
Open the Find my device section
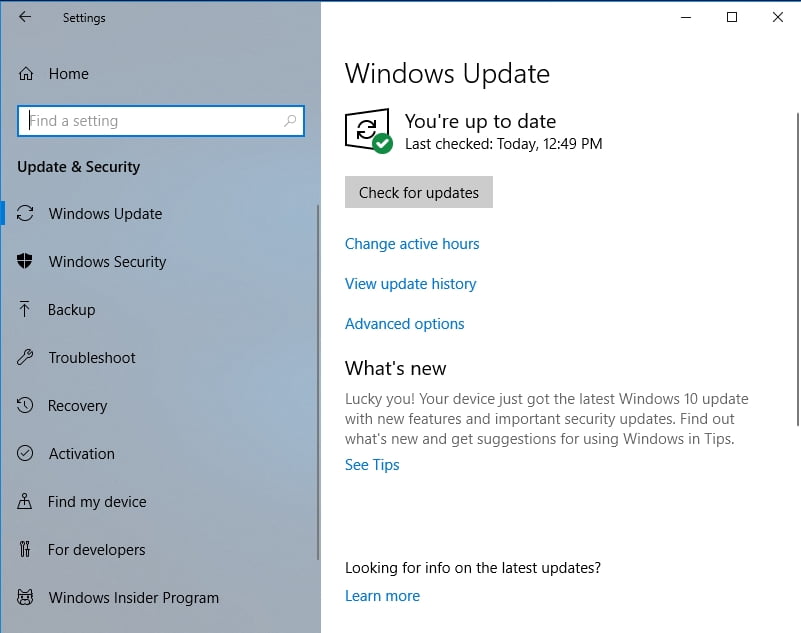(97, 502)
